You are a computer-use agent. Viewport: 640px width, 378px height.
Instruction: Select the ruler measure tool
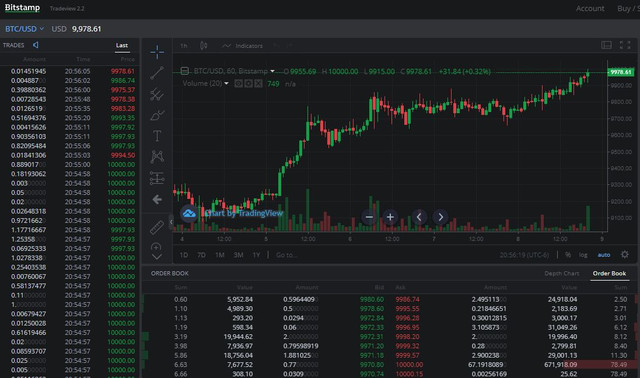tap(157, 228)
